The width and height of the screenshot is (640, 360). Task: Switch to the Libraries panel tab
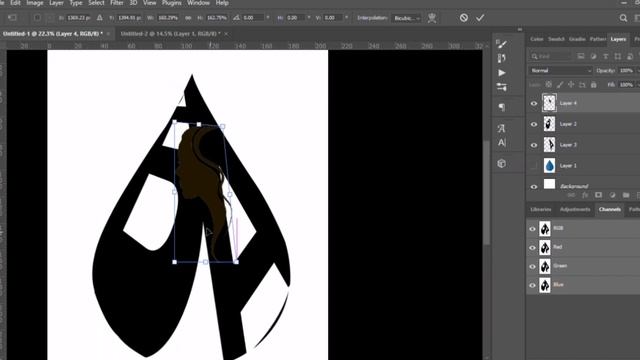click(x=540, y=209)
